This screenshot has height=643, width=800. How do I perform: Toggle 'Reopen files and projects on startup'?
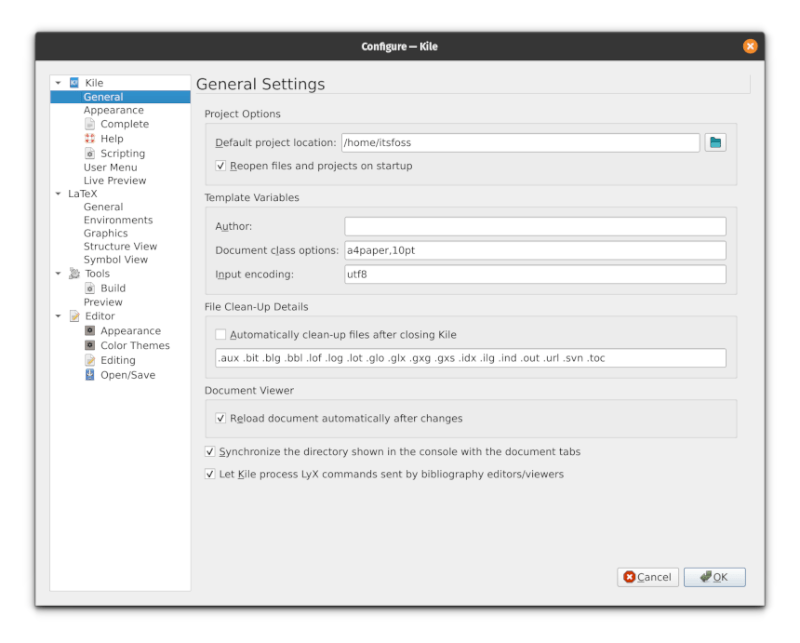221,166
